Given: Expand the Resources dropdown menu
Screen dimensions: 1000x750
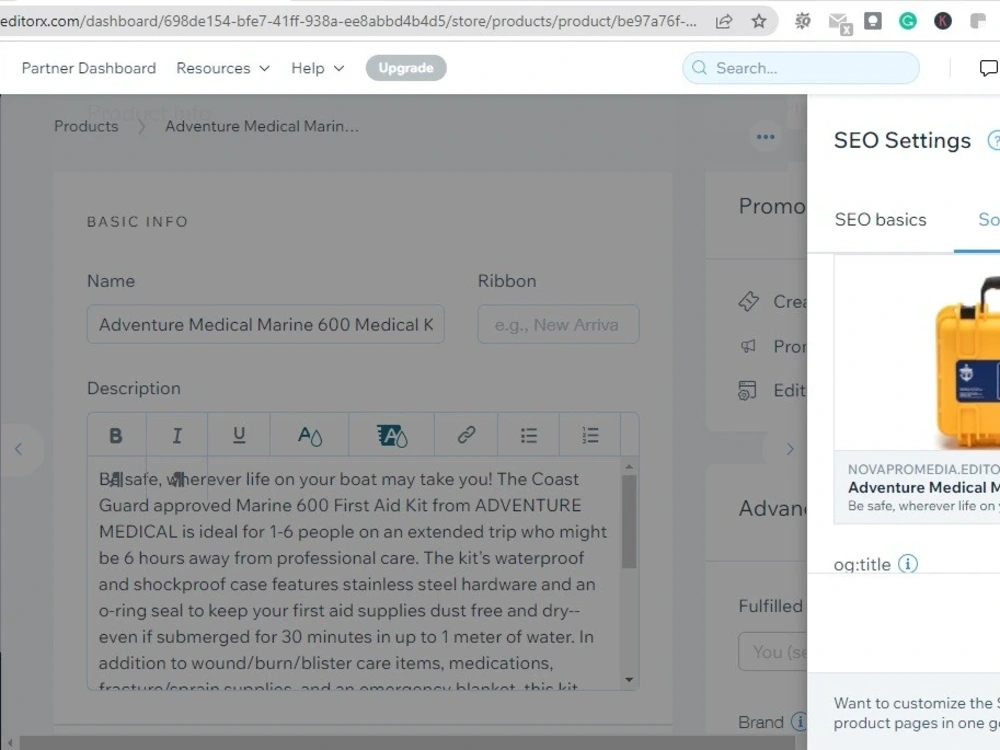Looking at the screenshot, I should pos(223,68).
